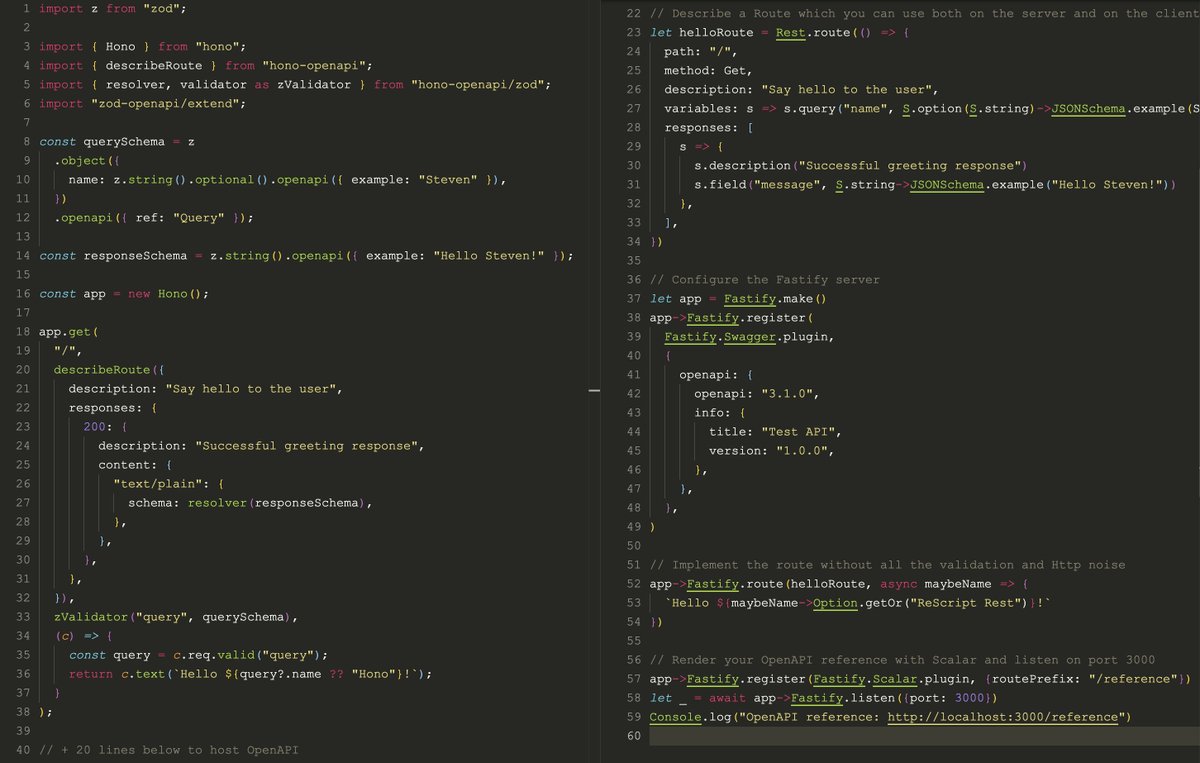The width and height of the screenshot is (1200, 763).
Task: Click the "responses: [" line in right pane
Action: (x=708, y=127)
